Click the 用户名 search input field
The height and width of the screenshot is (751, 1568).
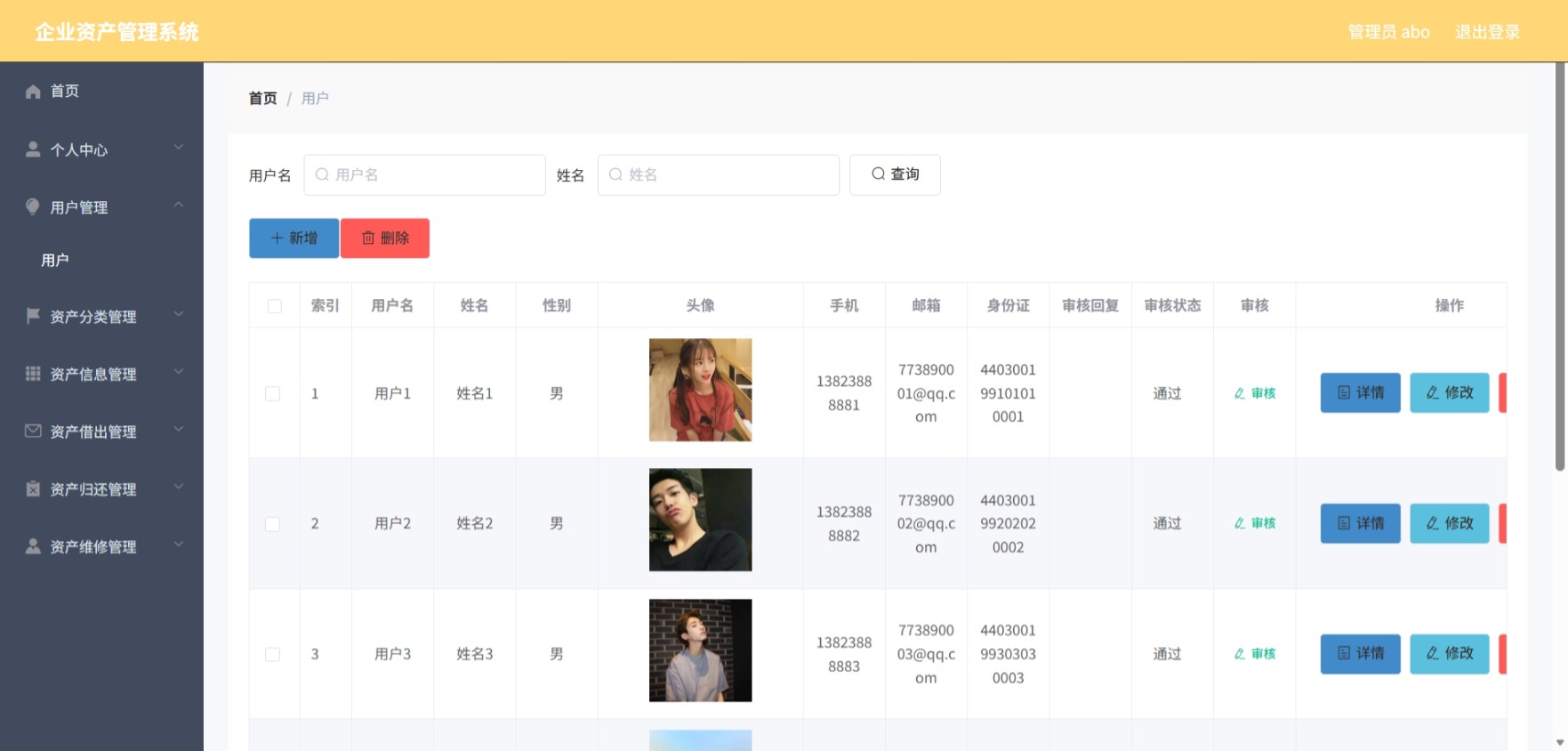pos(424,174)
